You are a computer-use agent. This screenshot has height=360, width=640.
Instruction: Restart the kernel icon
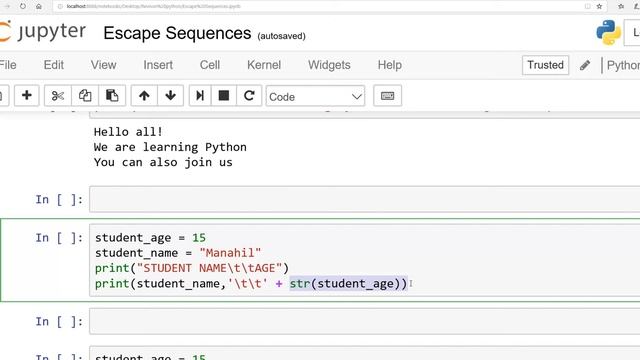(249, 96)
